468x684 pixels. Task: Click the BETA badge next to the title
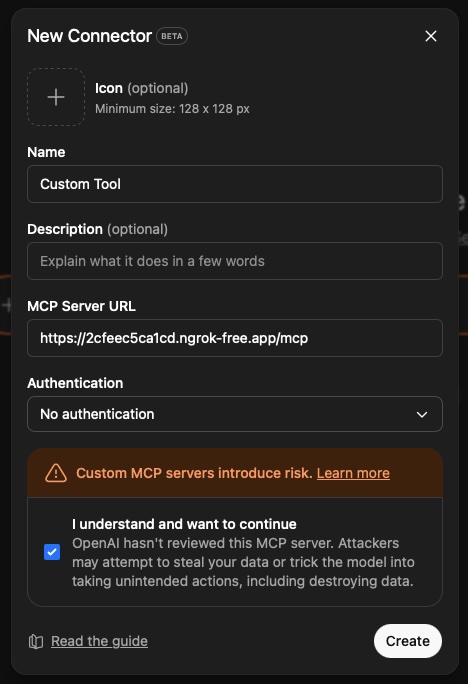click(x=172, y=36)
